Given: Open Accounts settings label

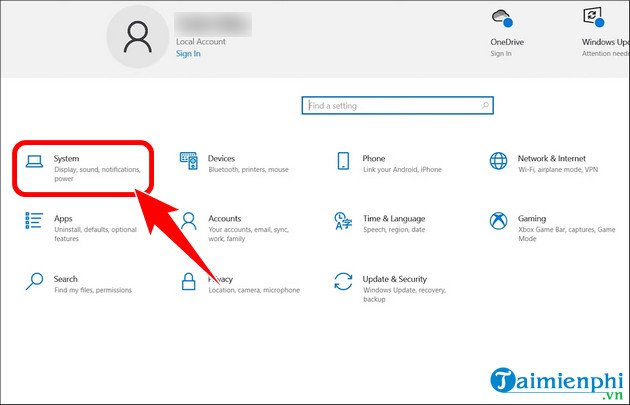Looking at the screenshot, I should [225, 219].
